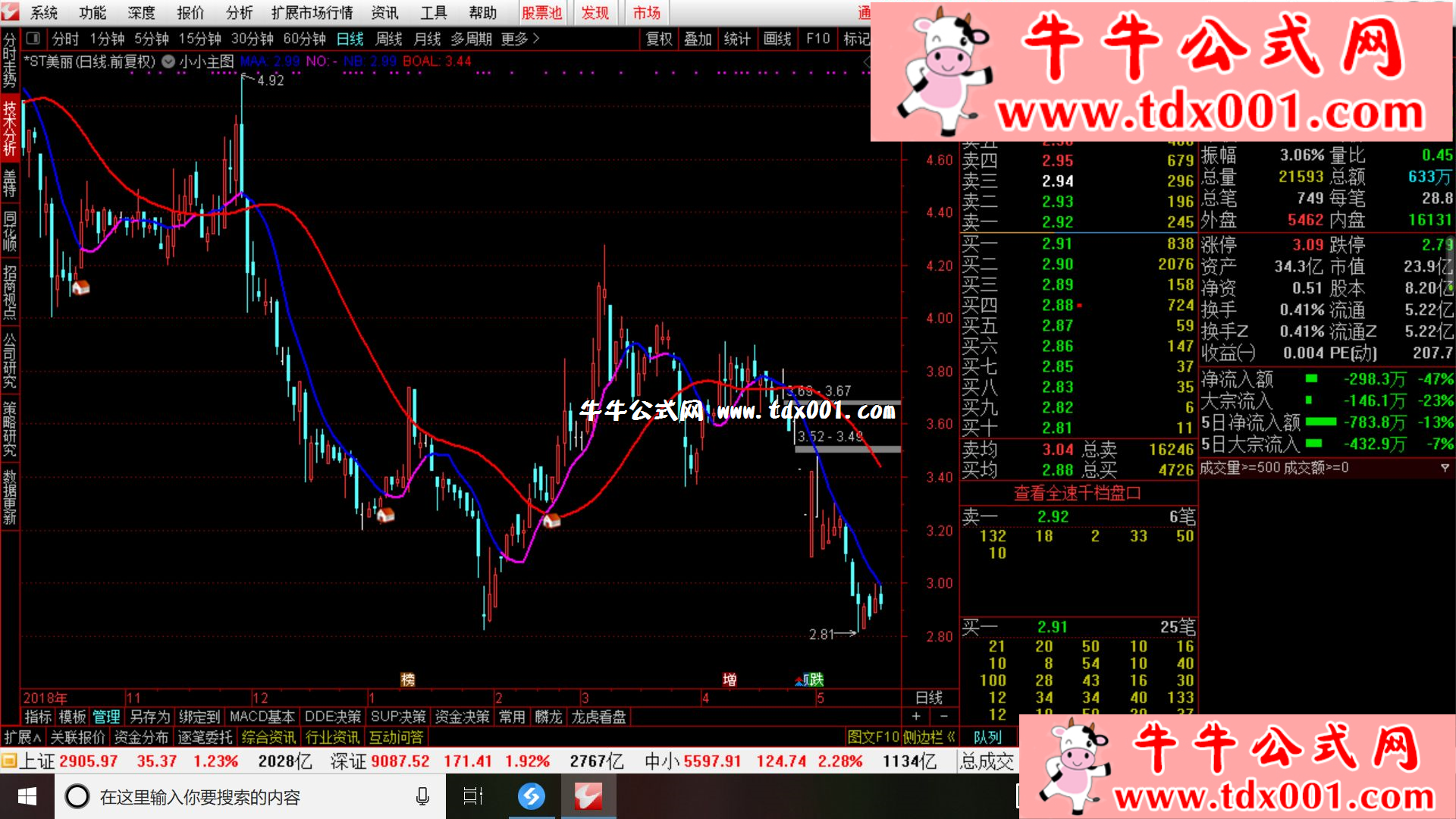The width and height of the screenshot is (1456, 819).
Task: Select the 1分钟 period
Action: coord(107,39)
